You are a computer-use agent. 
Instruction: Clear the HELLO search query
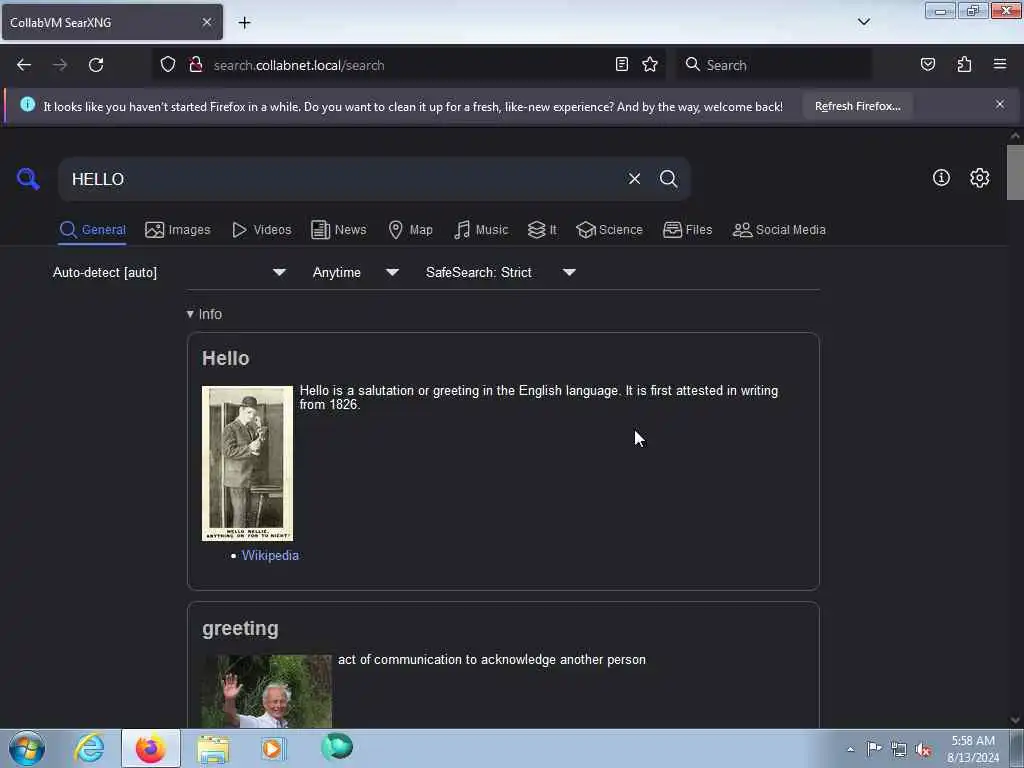634,178
